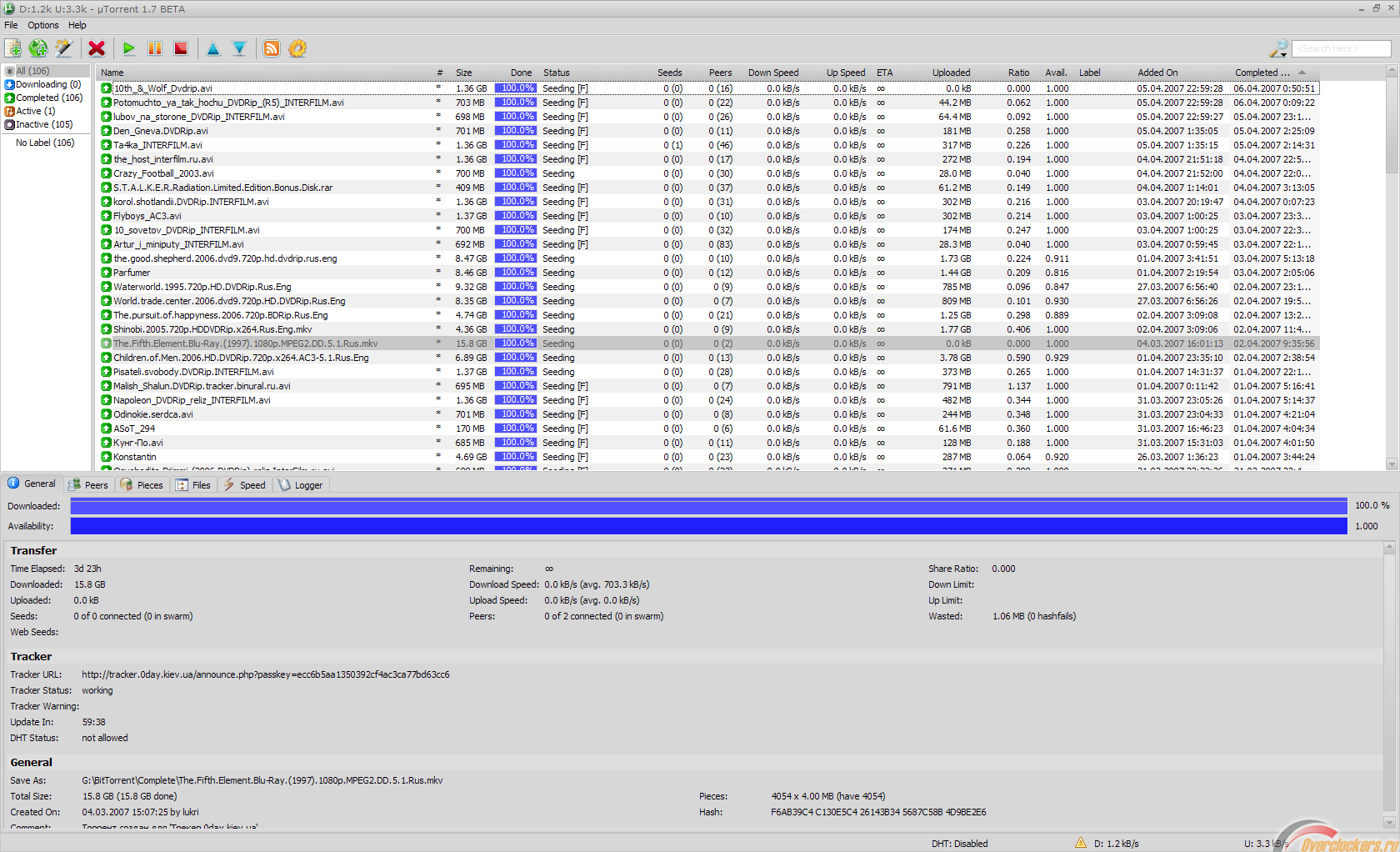The width and height of the screenshot is (1400, 852).
Task: Click the Downloaded progress bar in General pane
Action: click(708, 506)
